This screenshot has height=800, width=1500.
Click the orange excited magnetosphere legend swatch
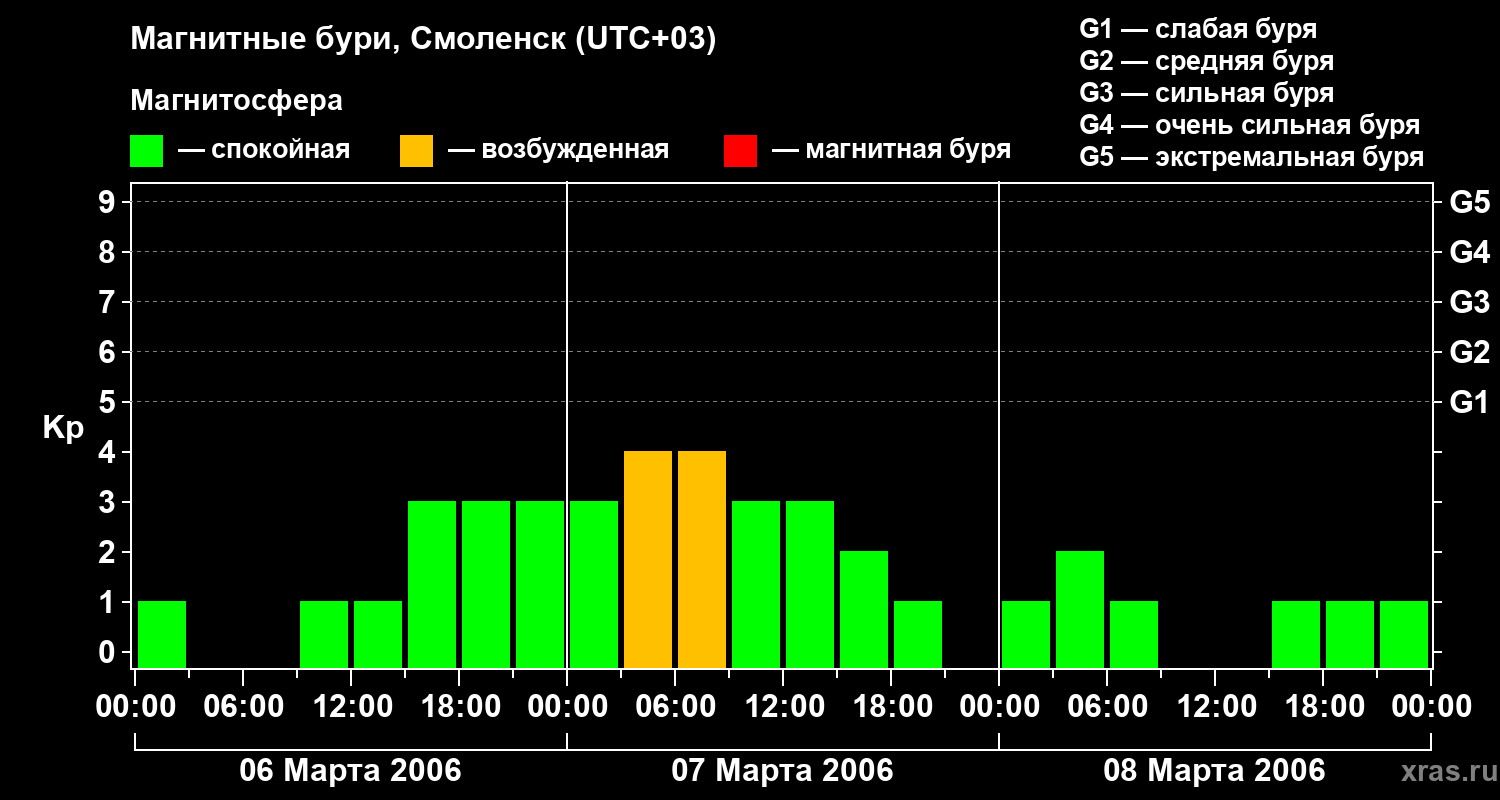[416, 150]
